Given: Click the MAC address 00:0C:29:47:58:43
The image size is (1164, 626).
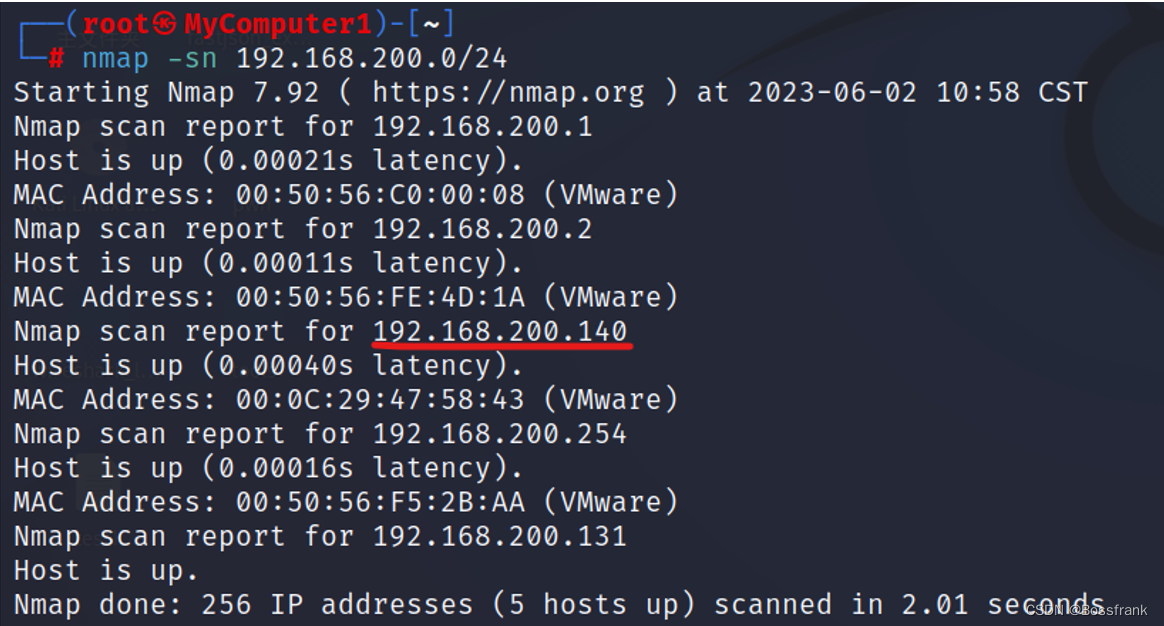Looking at the screenshot, I should [380, 400].
